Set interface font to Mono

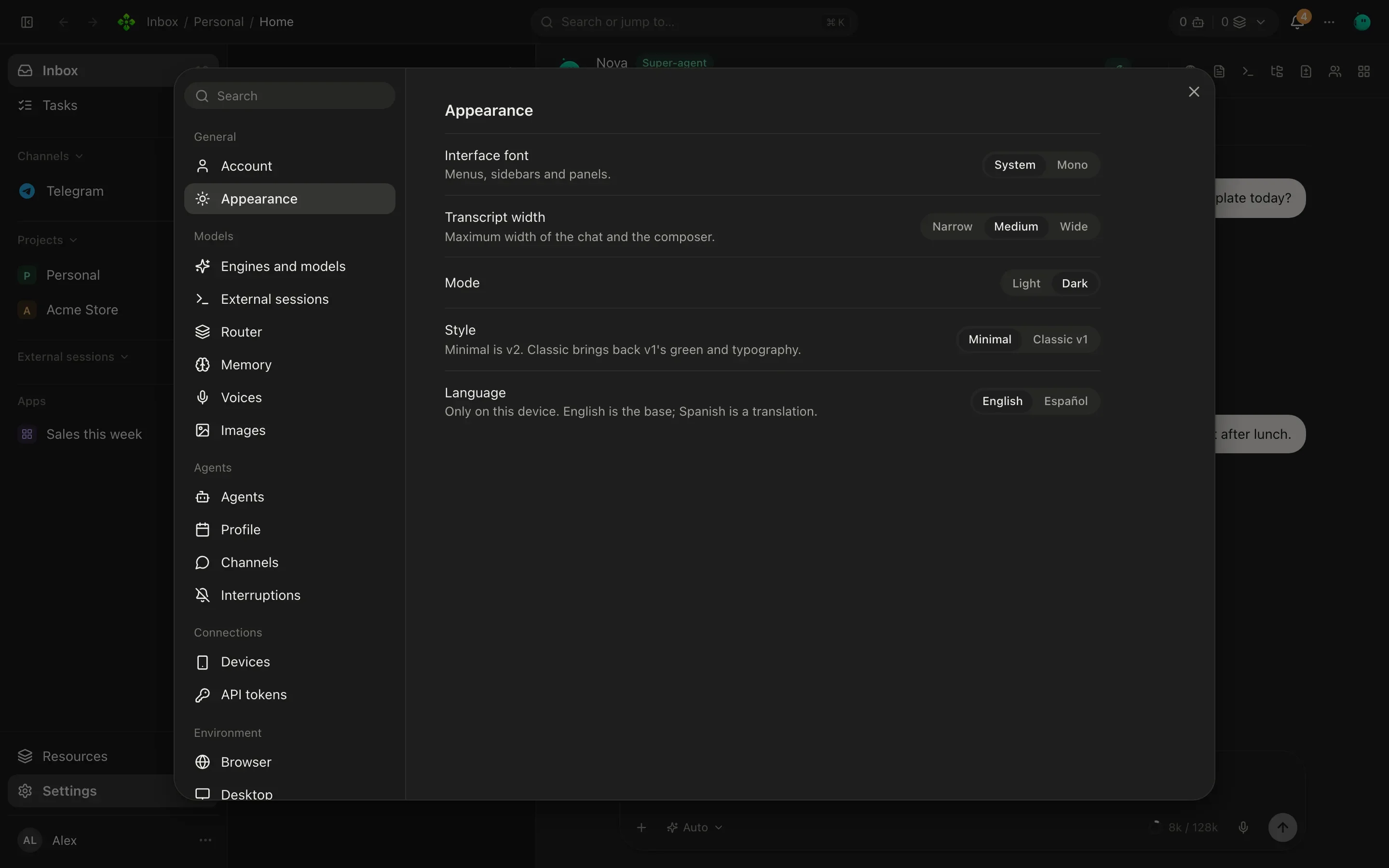1072,165
